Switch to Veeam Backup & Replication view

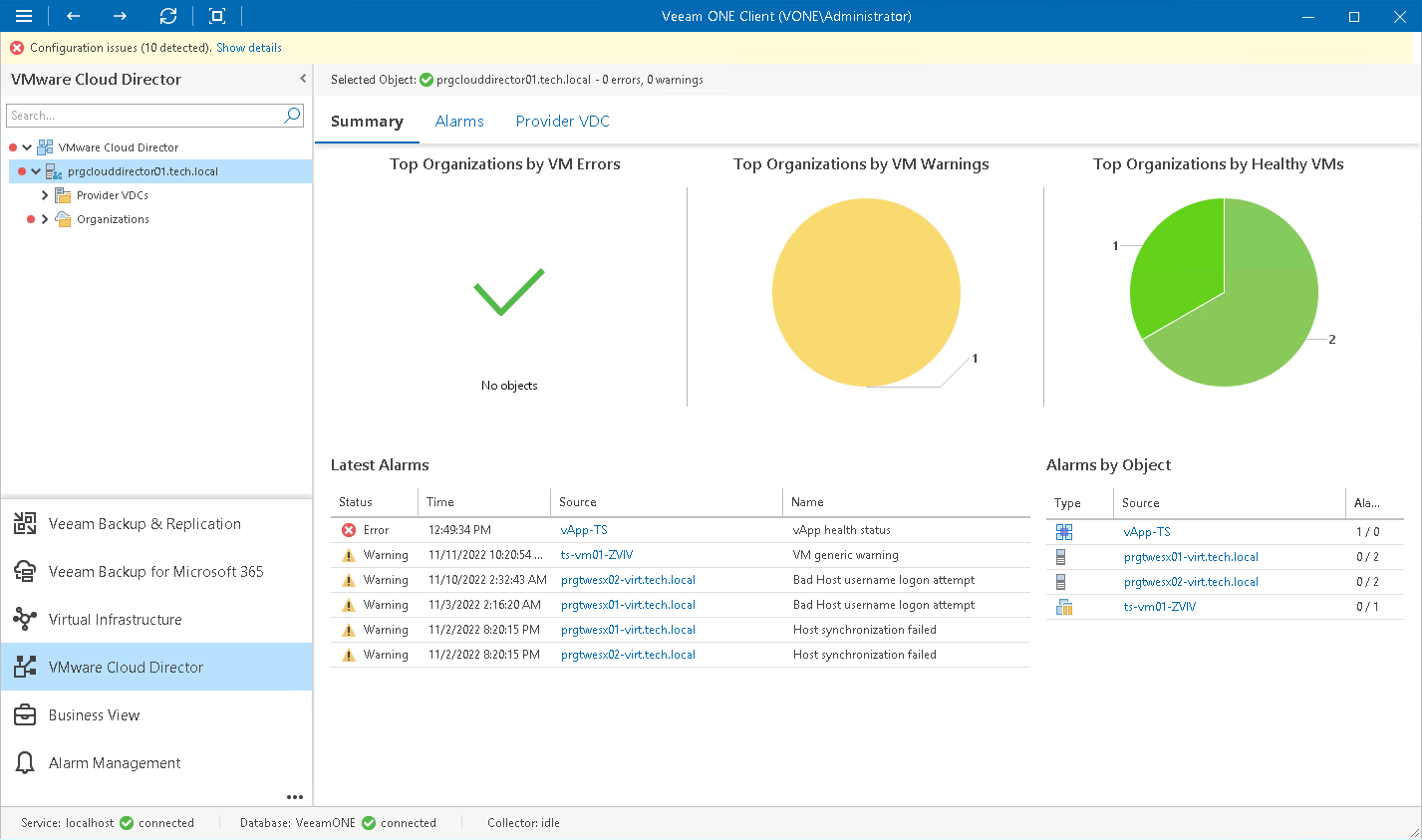click(x=143, y=523)
